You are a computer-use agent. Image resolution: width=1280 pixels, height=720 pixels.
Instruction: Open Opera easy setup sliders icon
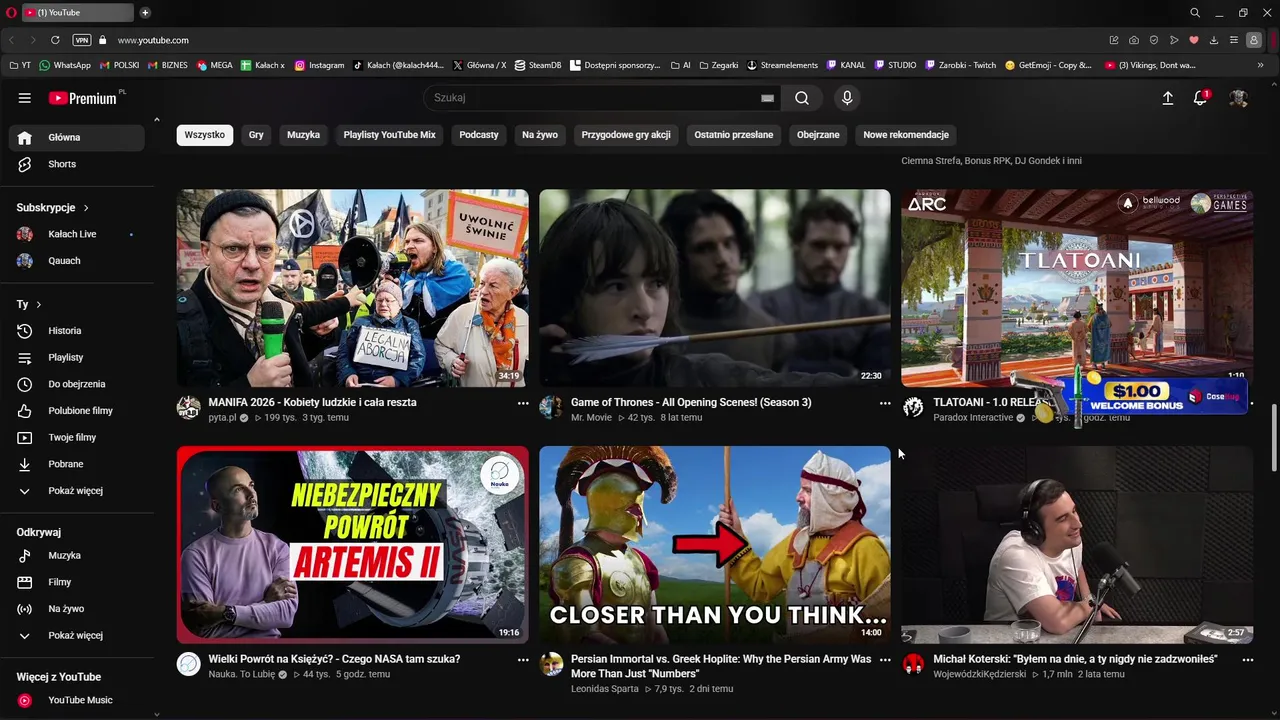[1233, 40]
